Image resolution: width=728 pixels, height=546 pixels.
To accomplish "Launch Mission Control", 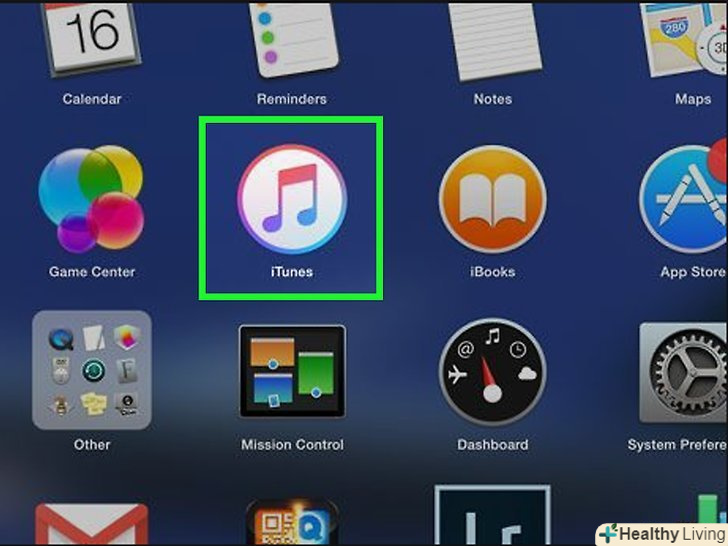I will [x=292, y=371].
